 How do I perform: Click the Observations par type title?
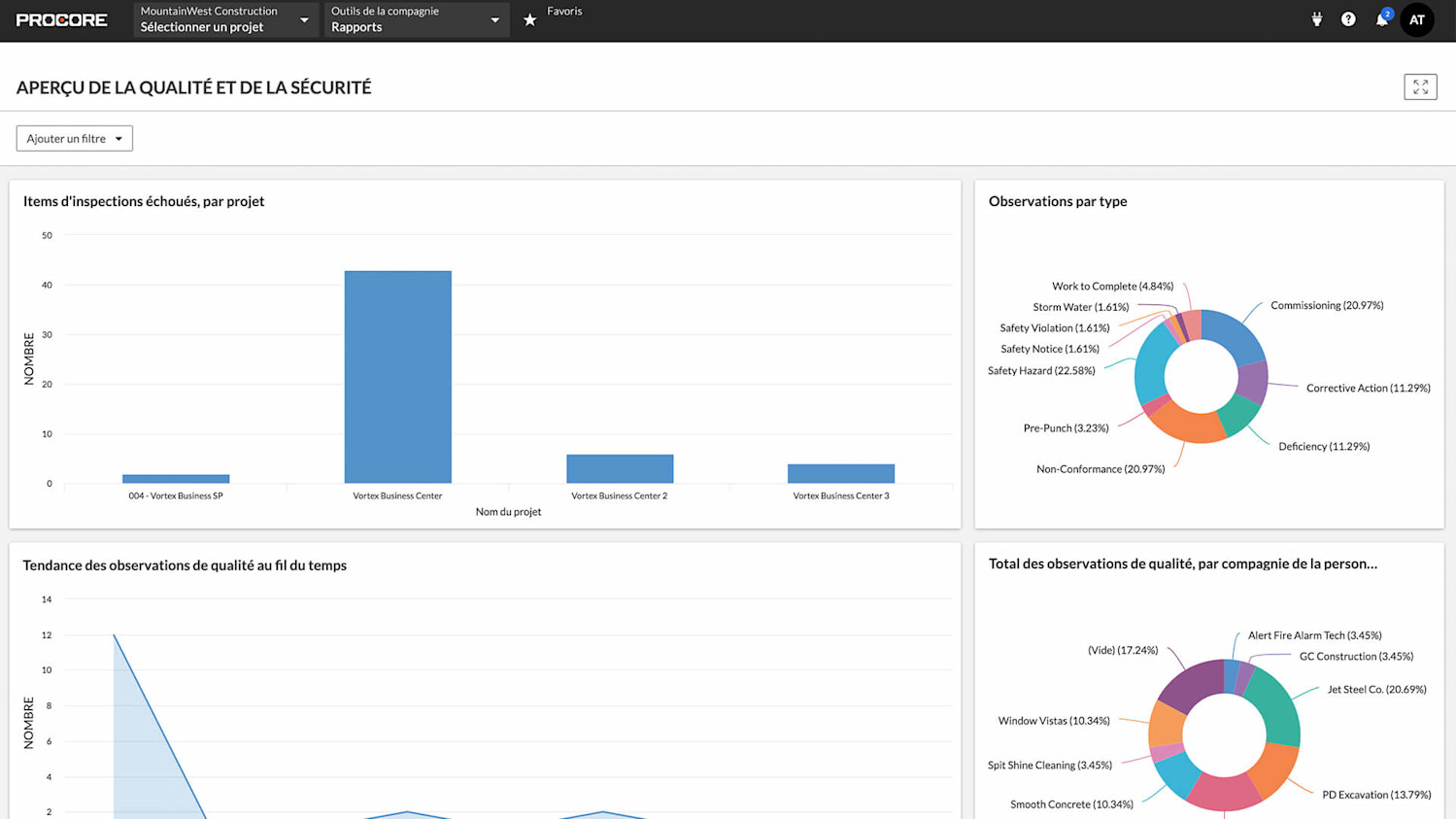1058,201
